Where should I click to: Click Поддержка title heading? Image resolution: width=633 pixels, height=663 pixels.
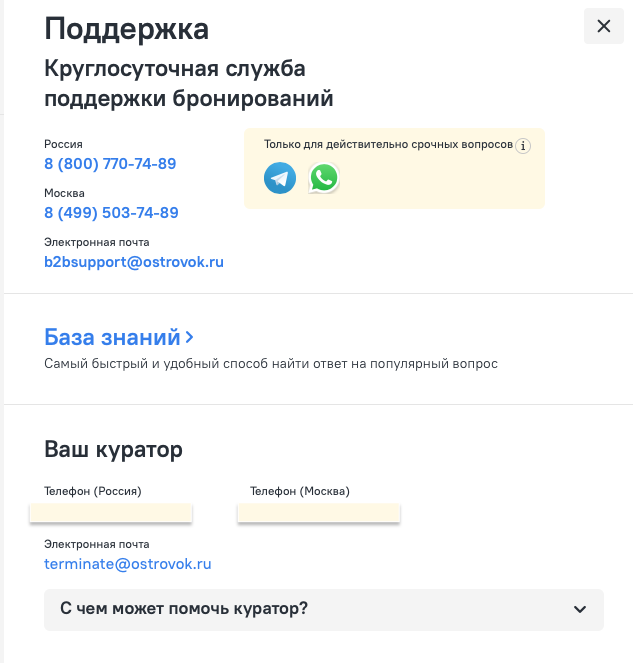(126, 29)
